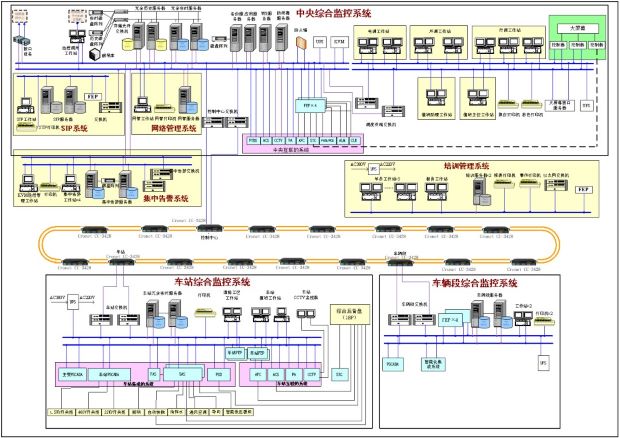Screen dimensions: 620x438
Task: Click the UPS box in 车站综合监控系统
Action: tap(72, 302)
